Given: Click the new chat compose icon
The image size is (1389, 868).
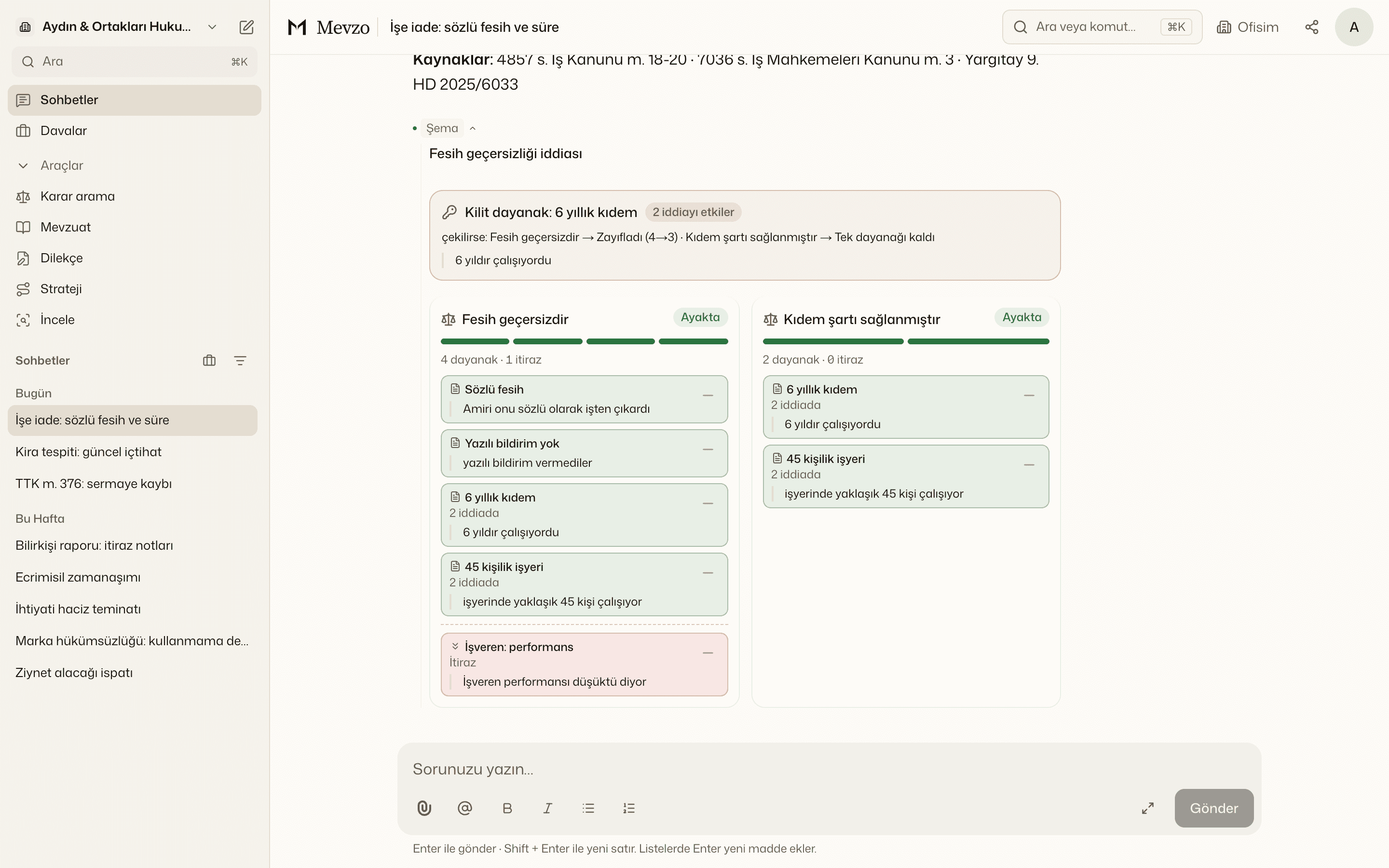Looking at the screenshot, I should tap(246, 27).
